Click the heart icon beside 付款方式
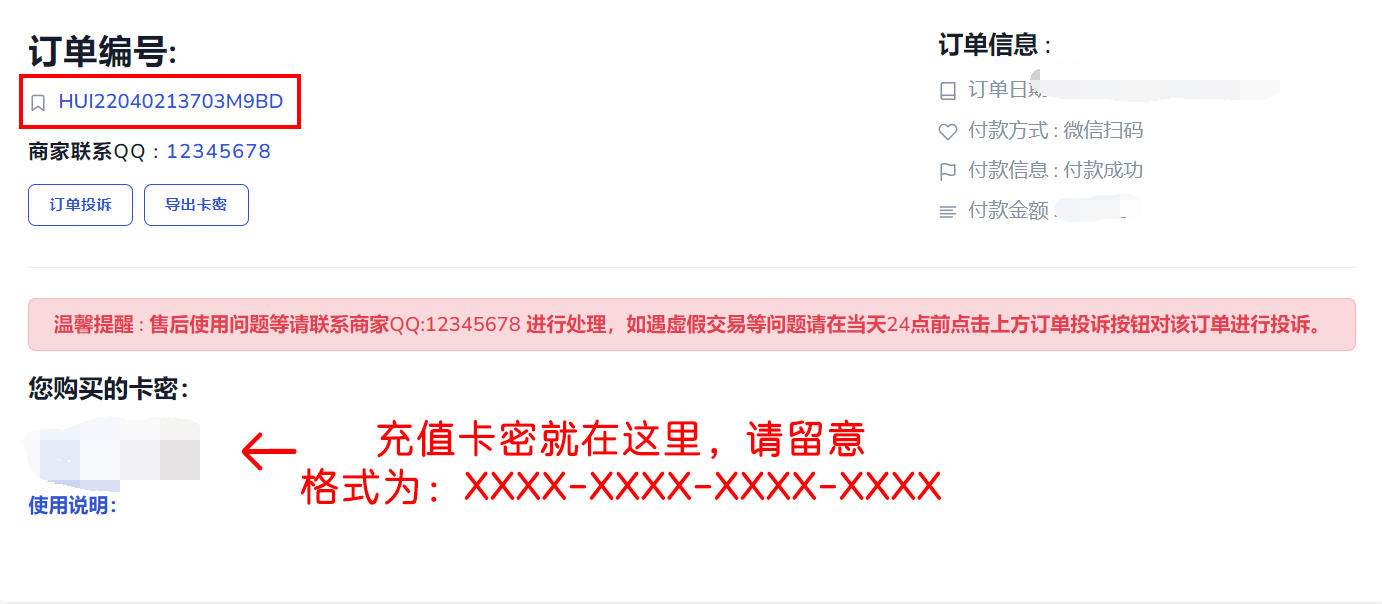Screen dimensions: 1382x604 pyautogui.click(x=948, y=131)
